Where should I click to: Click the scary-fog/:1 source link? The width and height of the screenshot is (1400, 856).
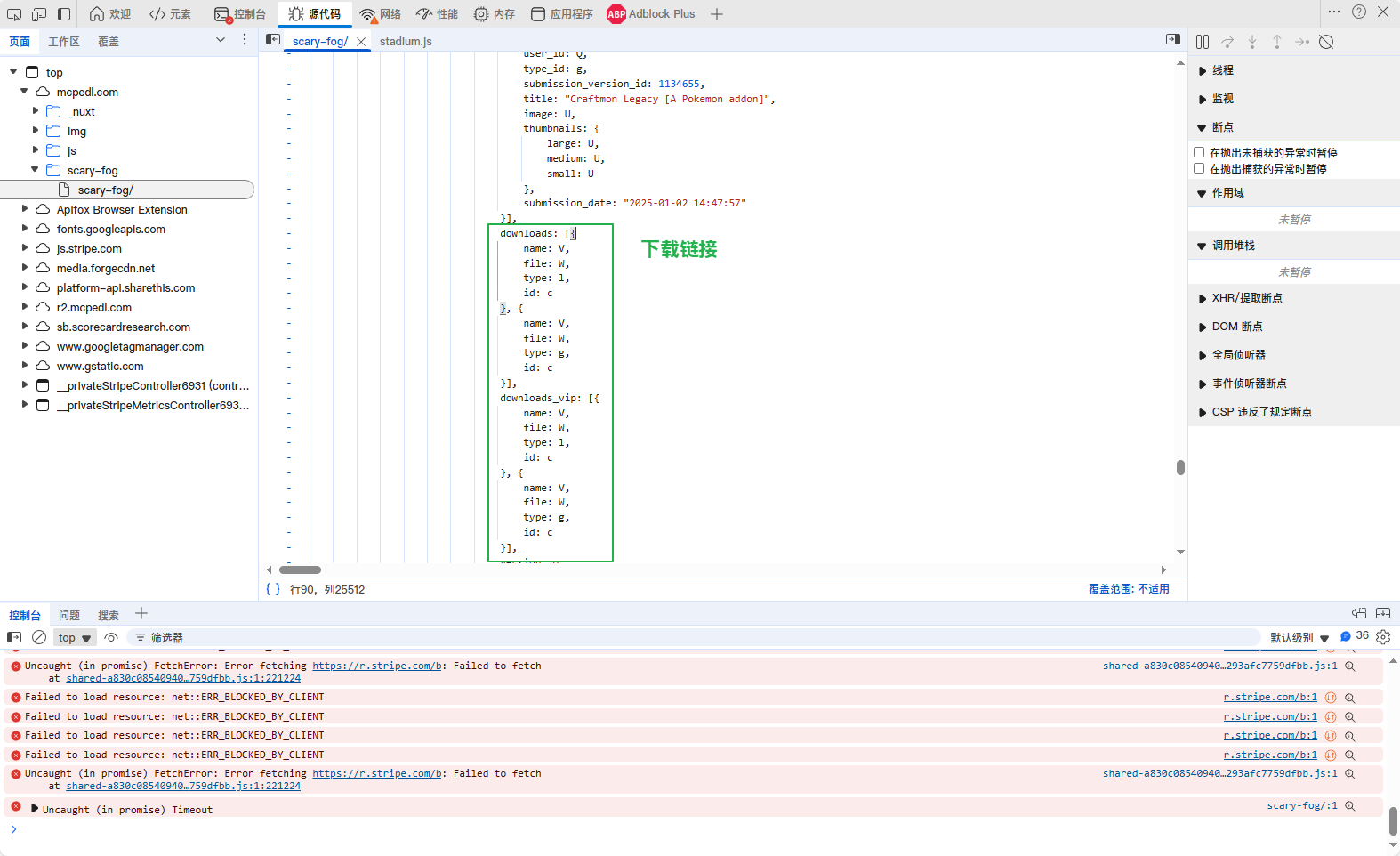click(x=1301, y=805)
